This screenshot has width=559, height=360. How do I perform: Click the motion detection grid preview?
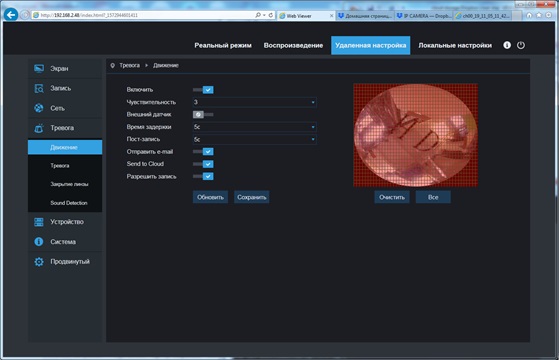tap(416, 135)
